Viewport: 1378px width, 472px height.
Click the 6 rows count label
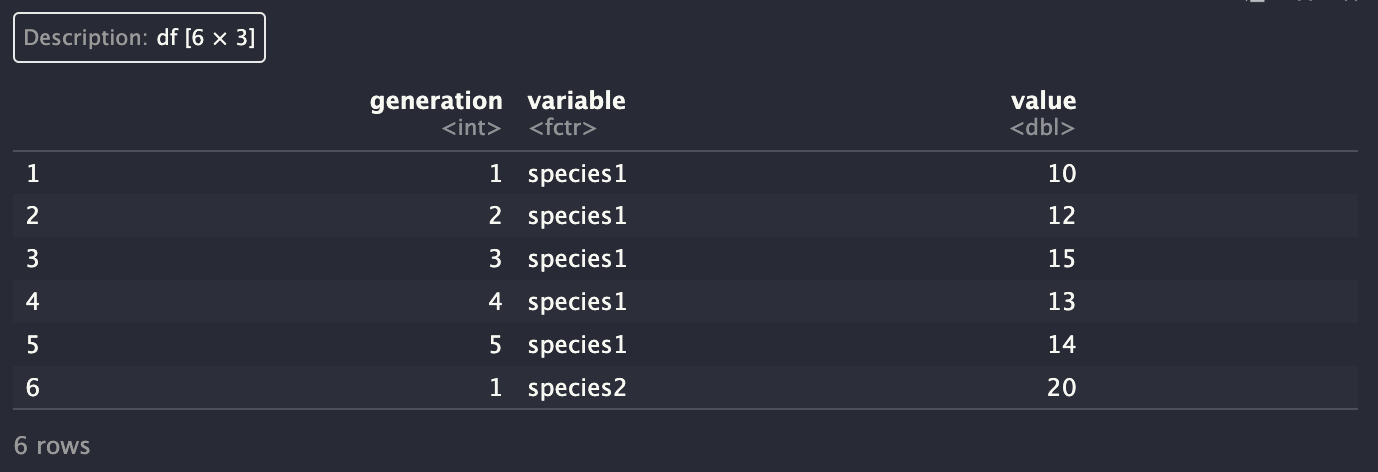(52, 446)
